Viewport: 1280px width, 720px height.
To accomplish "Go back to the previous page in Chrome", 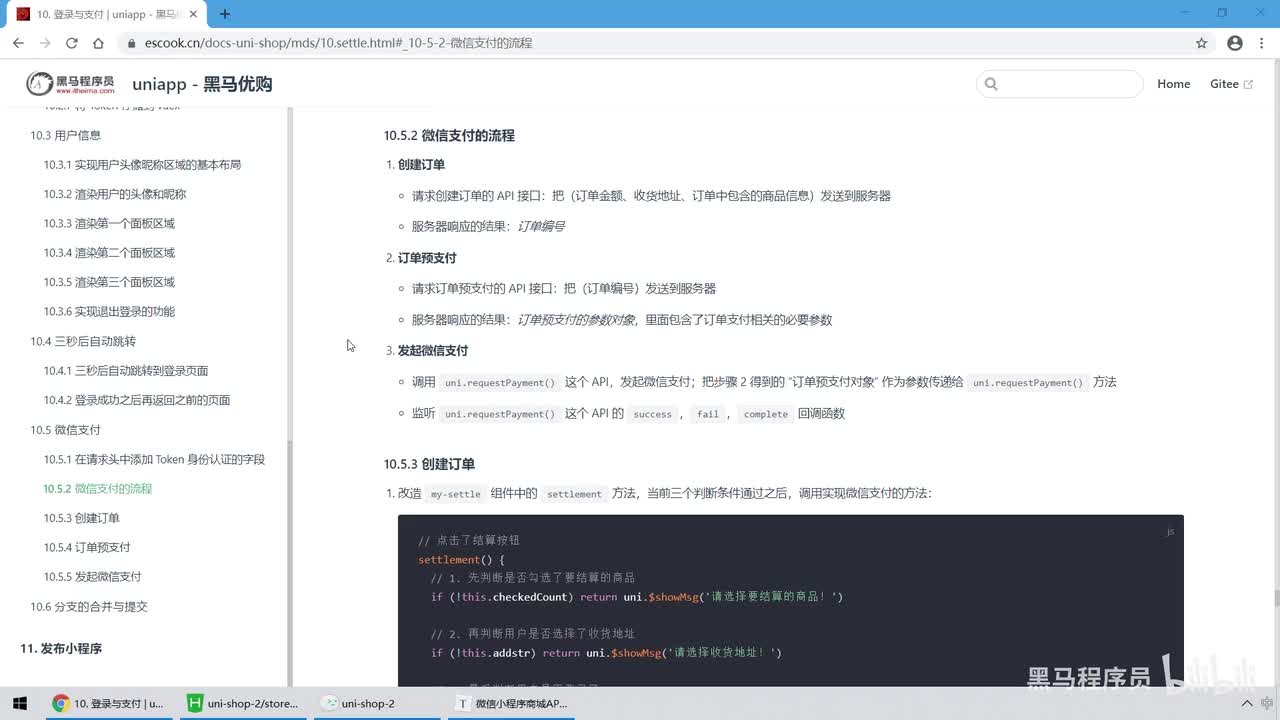I will 18,43.
